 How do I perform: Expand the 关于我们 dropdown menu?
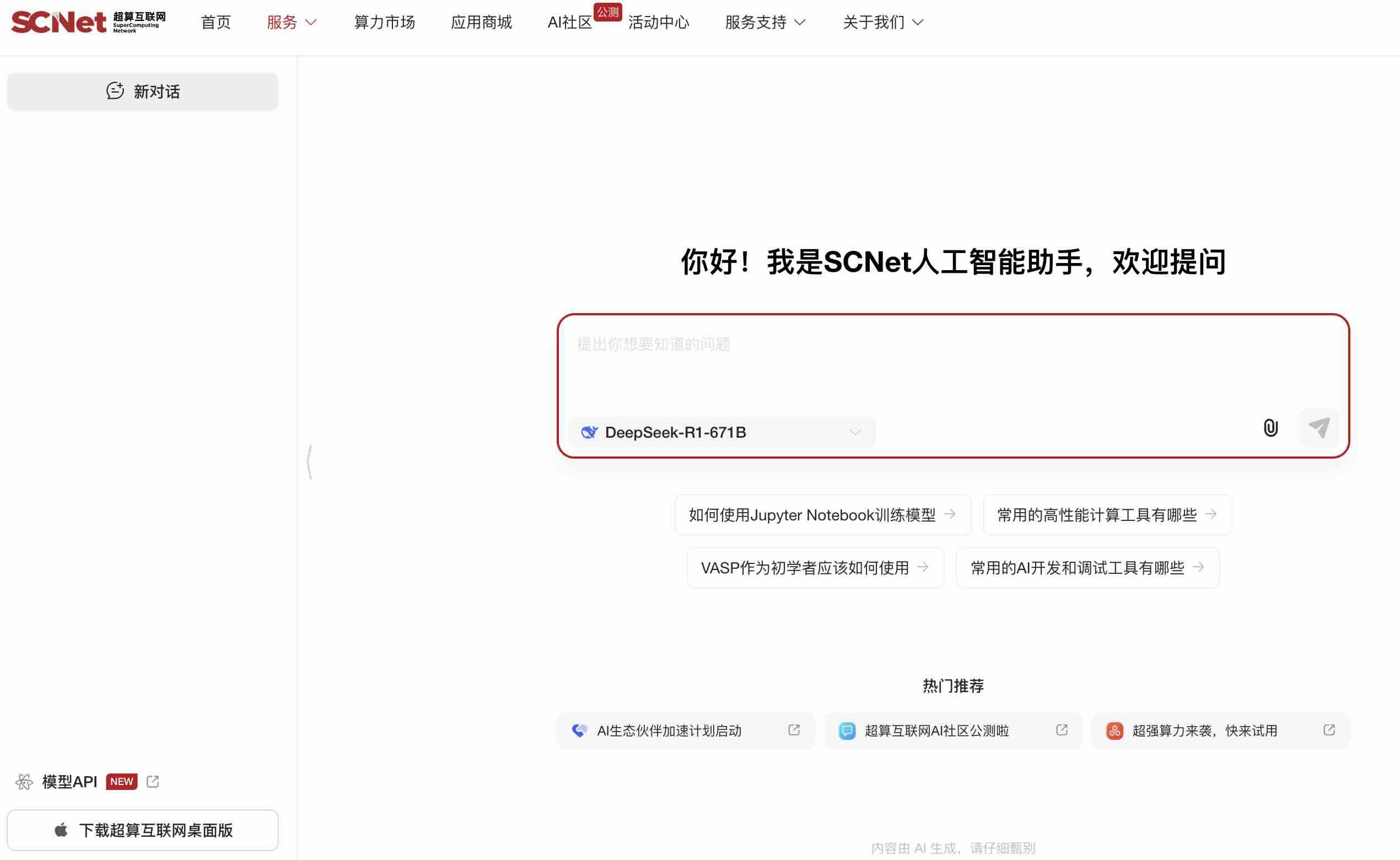point(883,22)
